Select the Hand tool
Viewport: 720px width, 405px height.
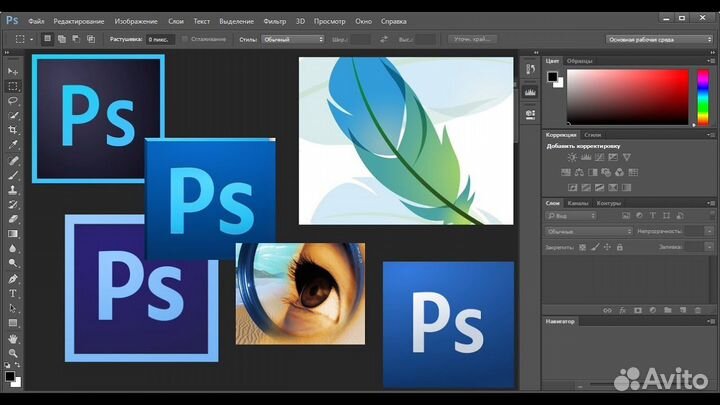click(x=13, y=339)
